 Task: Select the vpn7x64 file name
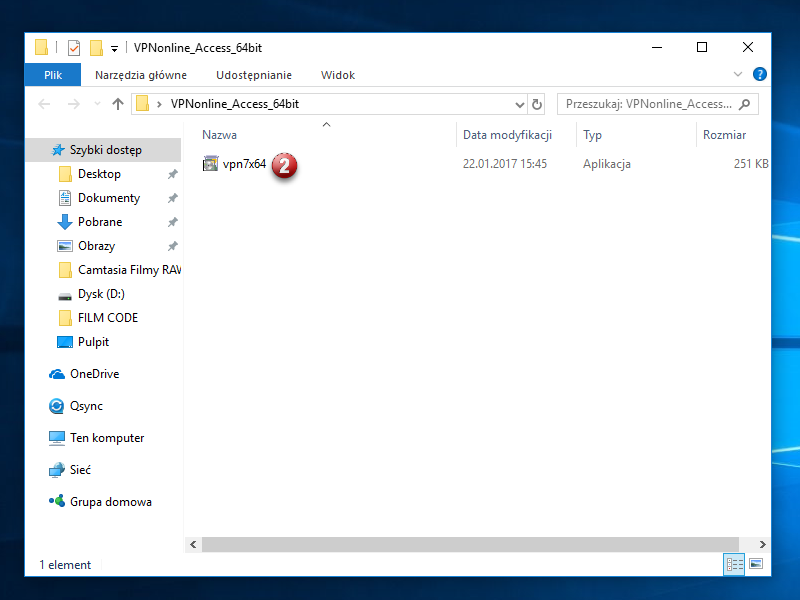(244, 164)
